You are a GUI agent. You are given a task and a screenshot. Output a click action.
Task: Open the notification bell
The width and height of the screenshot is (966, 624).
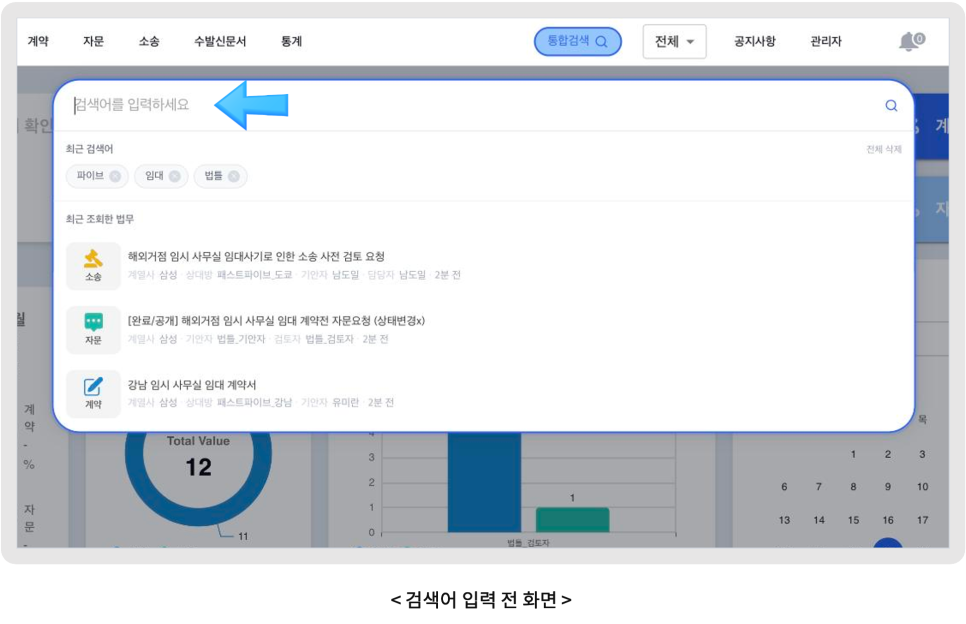click(x=911, y=41)
